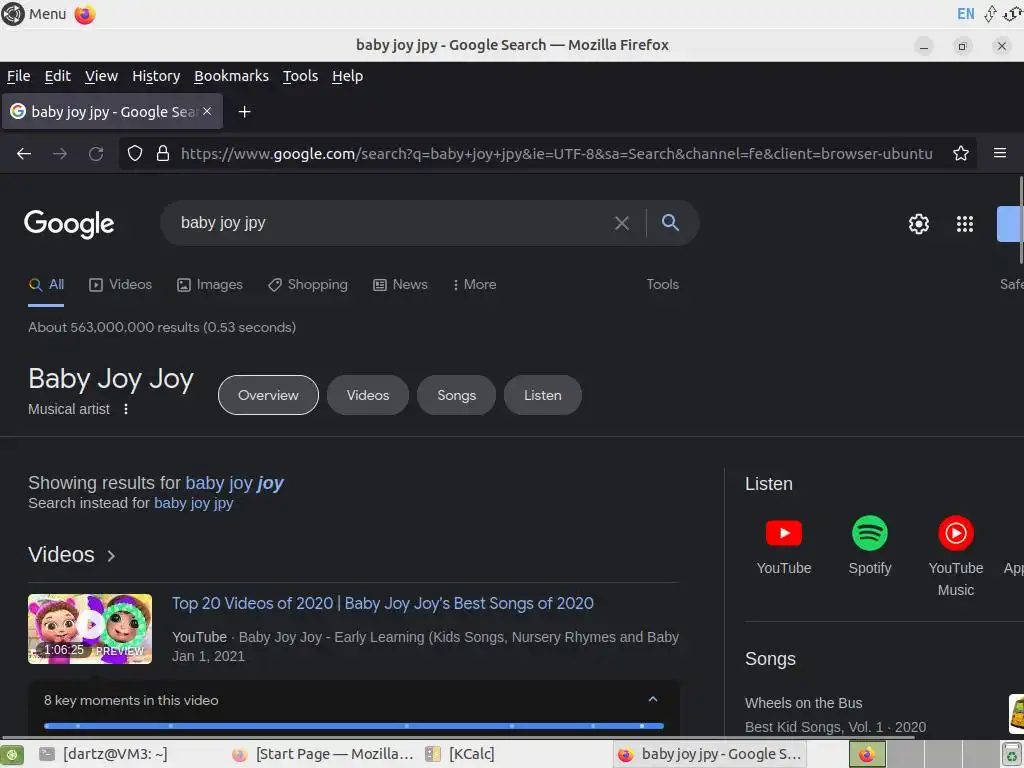Switch to dartz@VM3 terminal taskbar item
Image resolution: width=1024 pixels, height=768 pixels.
click(103, 754)
